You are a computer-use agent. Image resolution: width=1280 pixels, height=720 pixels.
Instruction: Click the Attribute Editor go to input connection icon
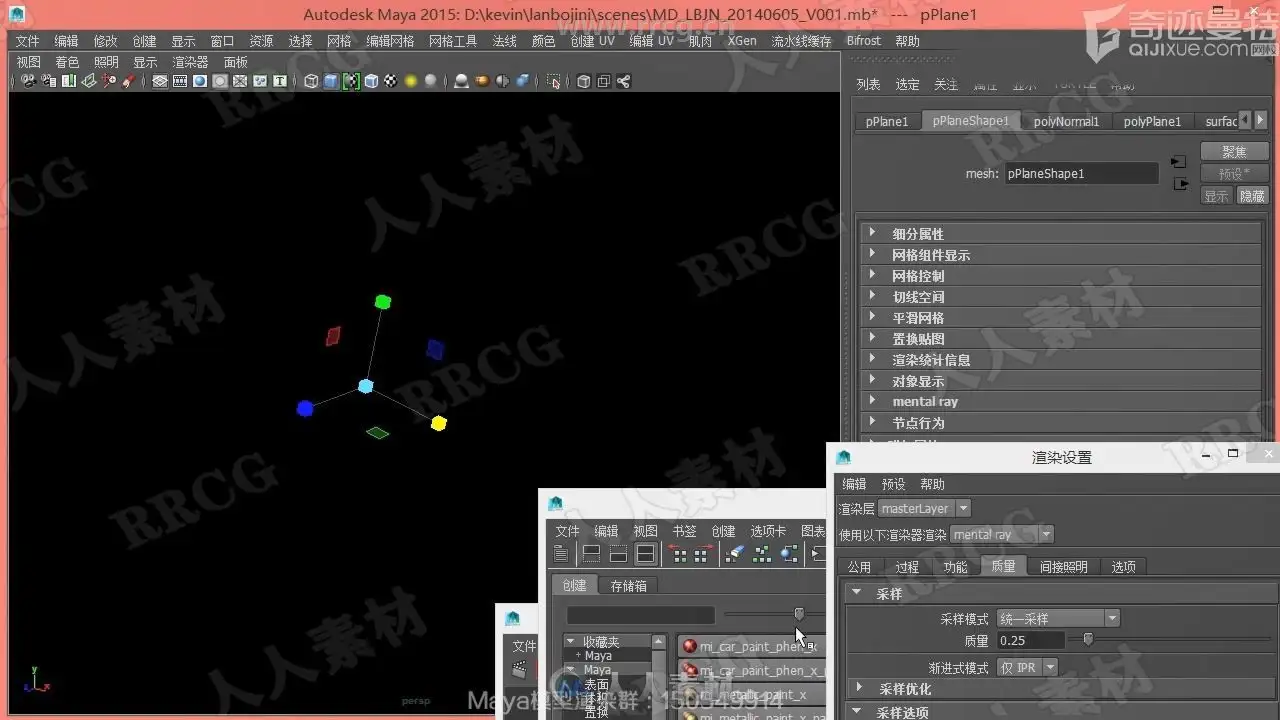[1179, 162]
